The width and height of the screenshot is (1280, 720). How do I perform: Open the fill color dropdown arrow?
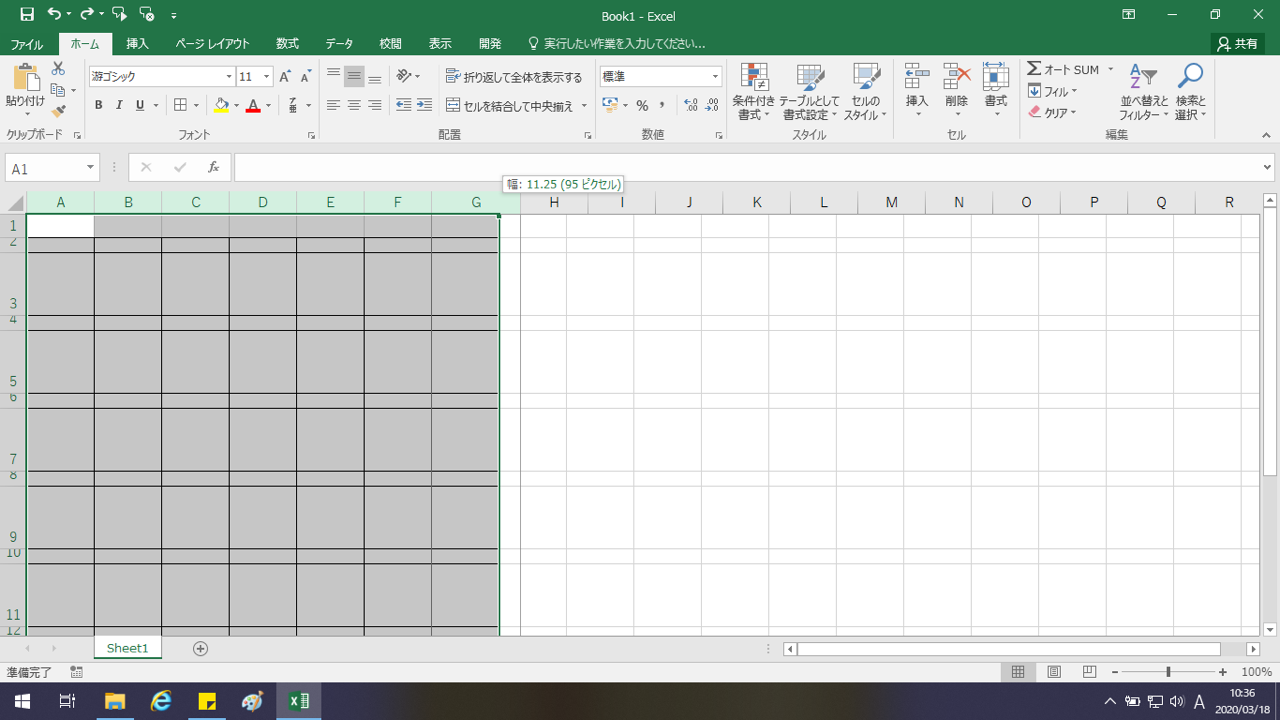click(x=236, y=105)
